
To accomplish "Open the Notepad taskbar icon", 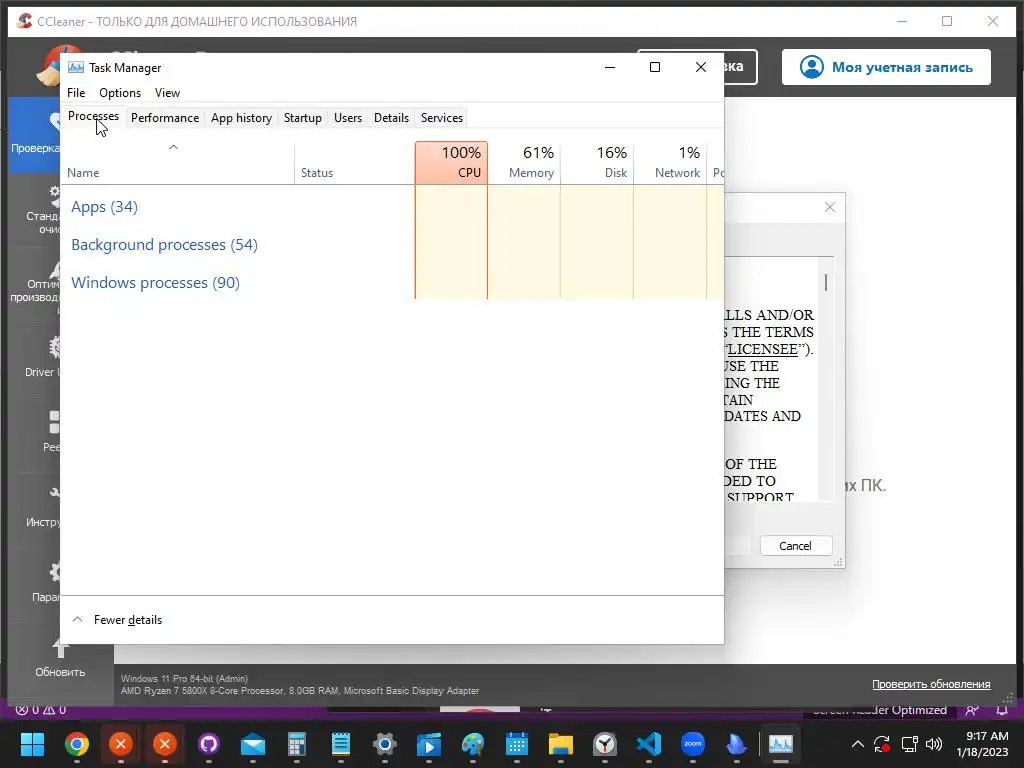I will point(341,744).
